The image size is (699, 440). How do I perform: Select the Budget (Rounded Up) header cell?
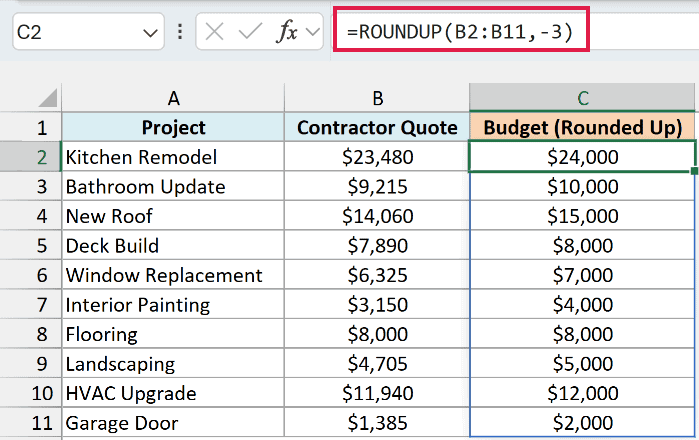point(582,127)
